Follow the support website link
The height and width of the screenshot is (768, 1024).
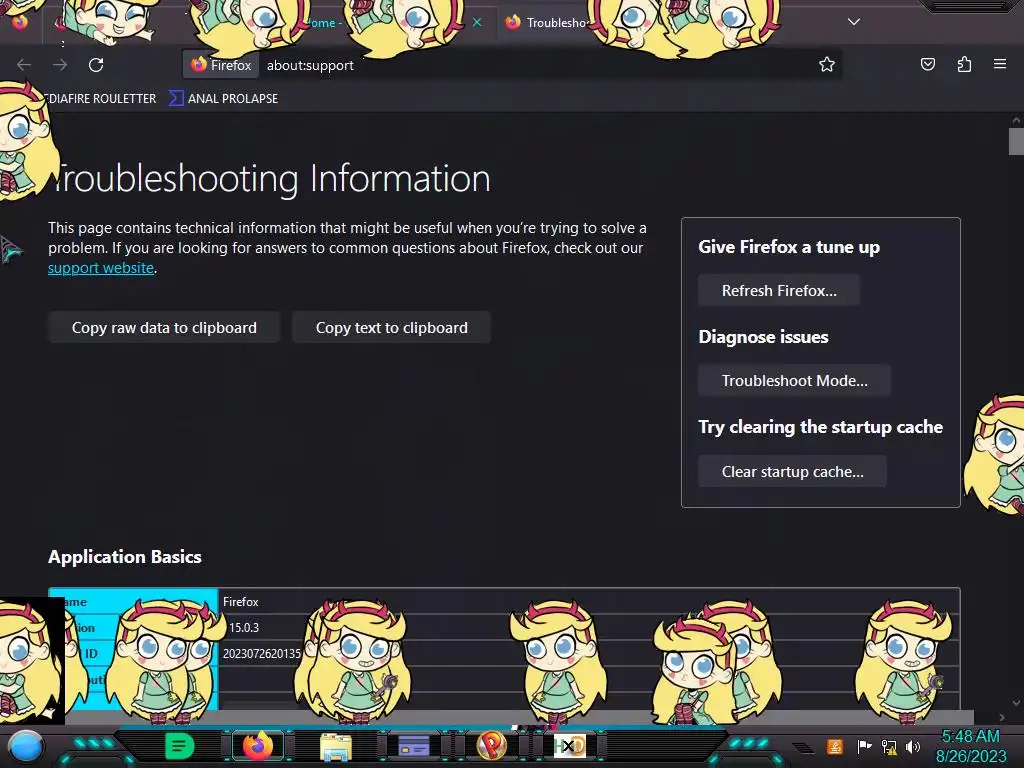[101, 268]
